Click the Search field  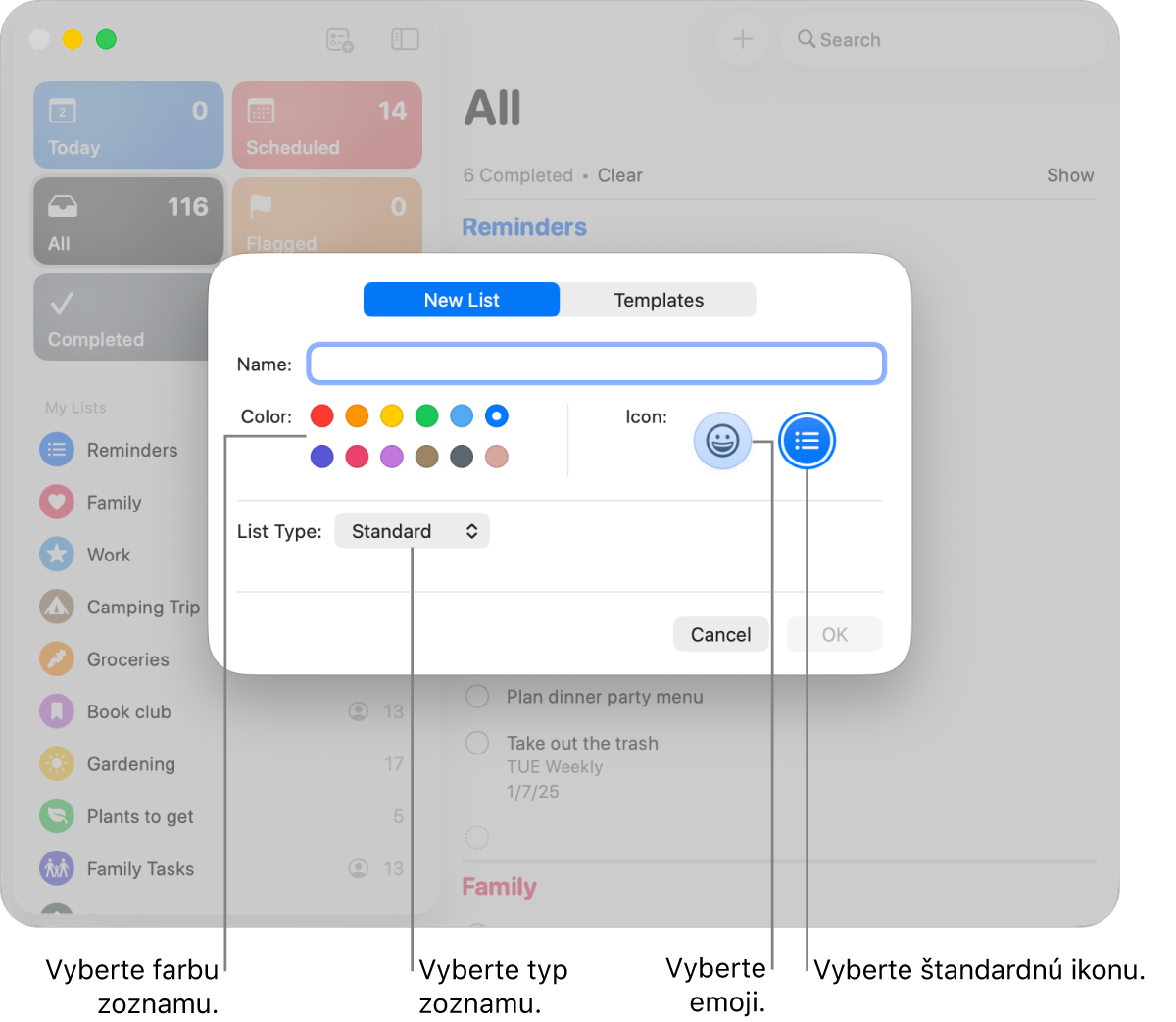[943, 39]
